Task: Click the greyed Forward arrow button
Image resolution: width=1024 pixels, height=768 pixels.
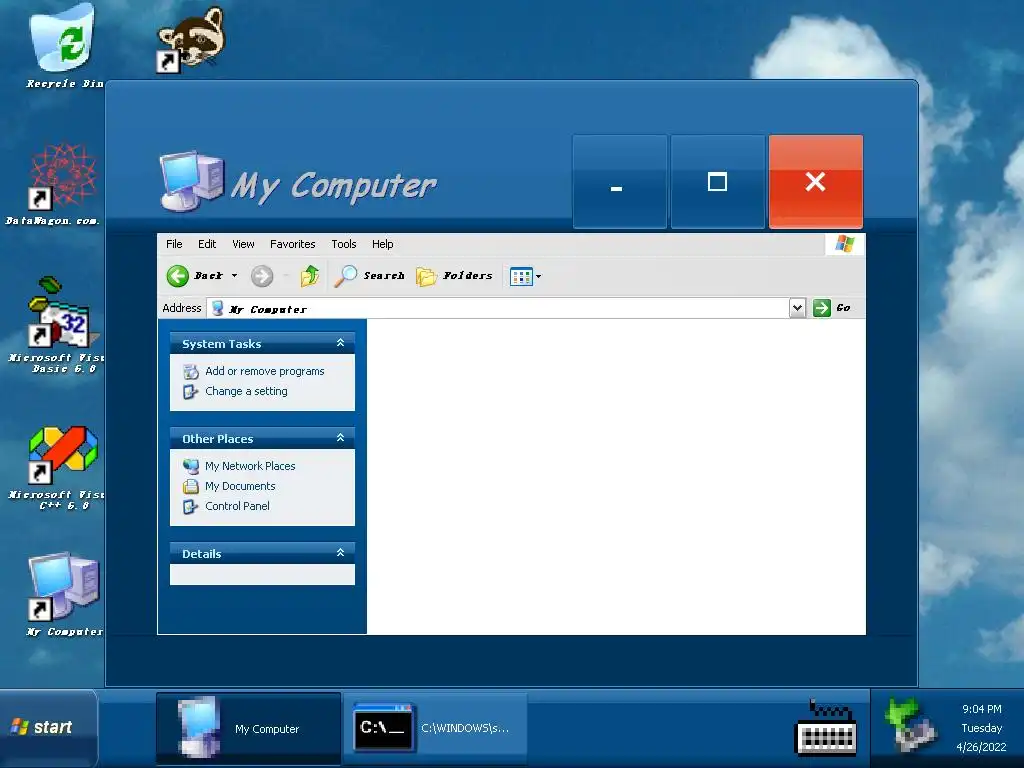Action: pyautogui.click(x=262, y=276)
